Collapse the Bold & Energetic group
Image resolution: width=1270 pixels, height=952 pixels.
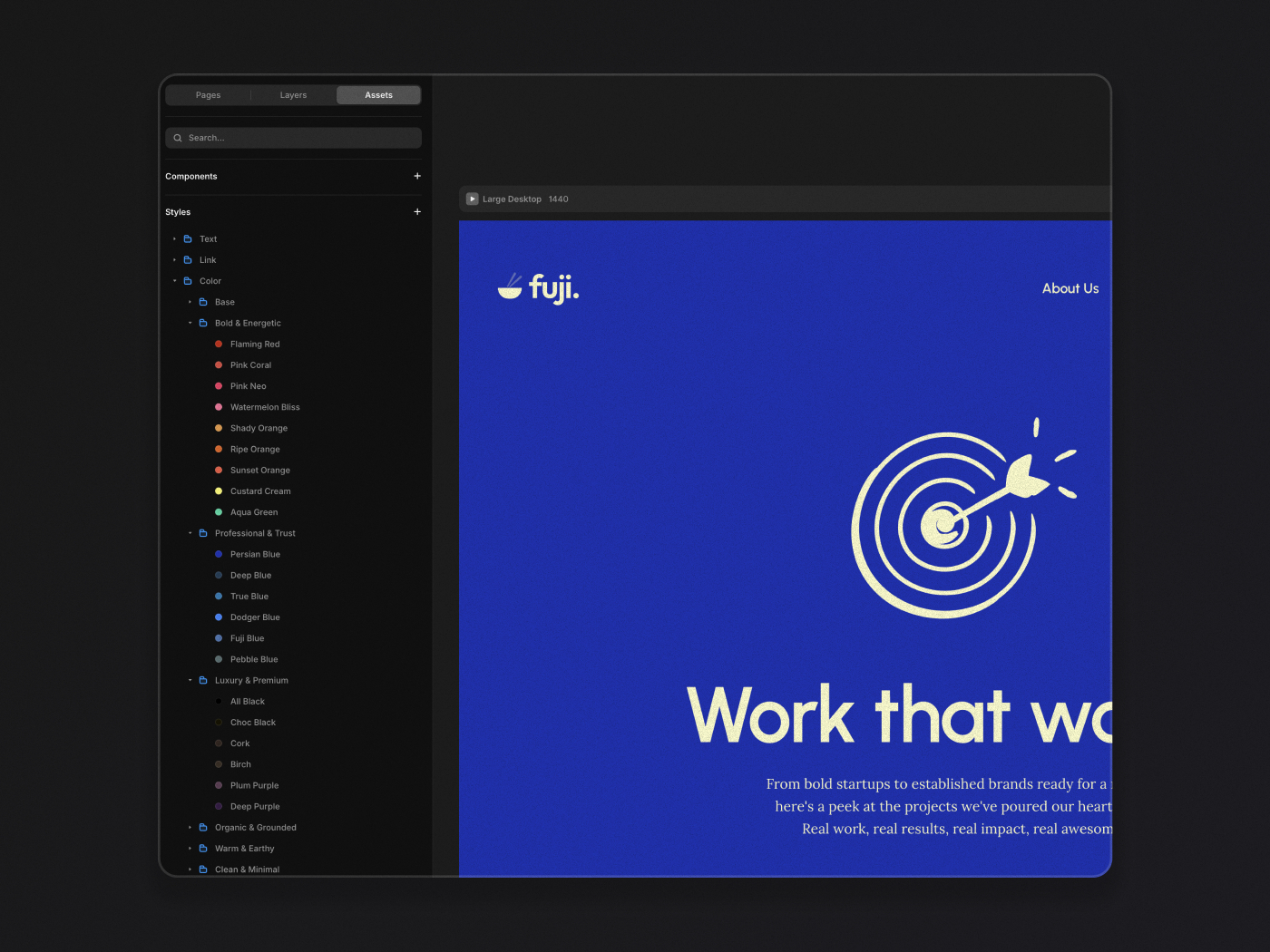(190, 323)
